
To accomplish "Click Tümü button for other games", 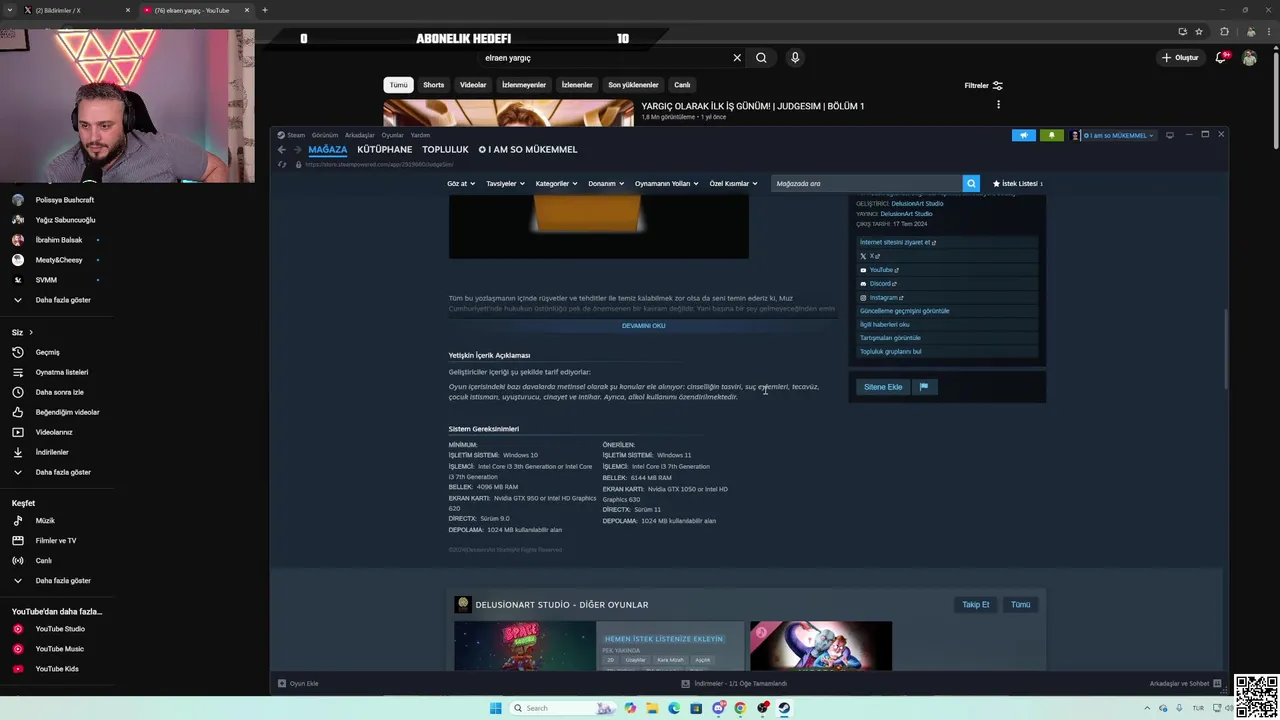I will click(1020, 605).
